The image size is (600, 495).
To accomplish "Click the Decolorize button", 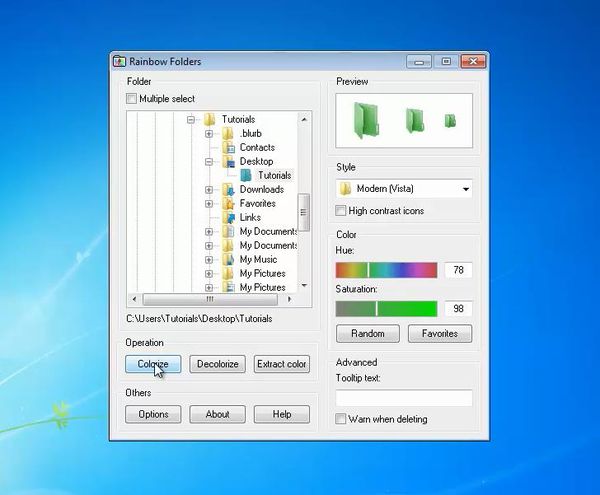I will pos(217,364).
